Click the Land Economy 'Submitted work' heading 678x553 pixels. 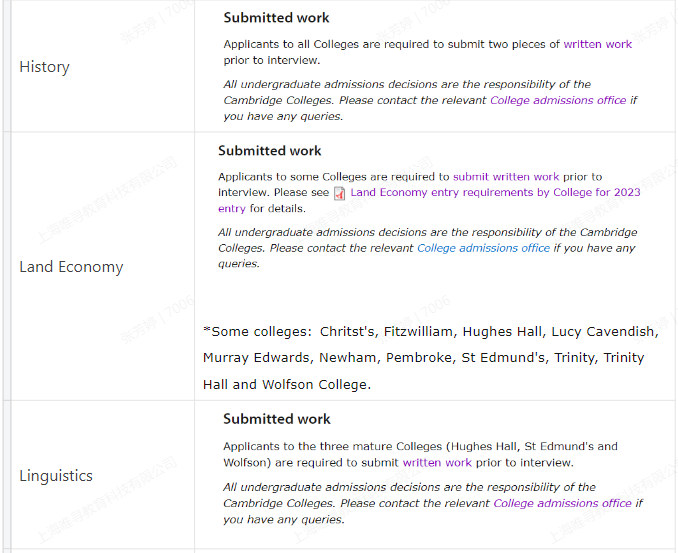click(x=269, y=150)
